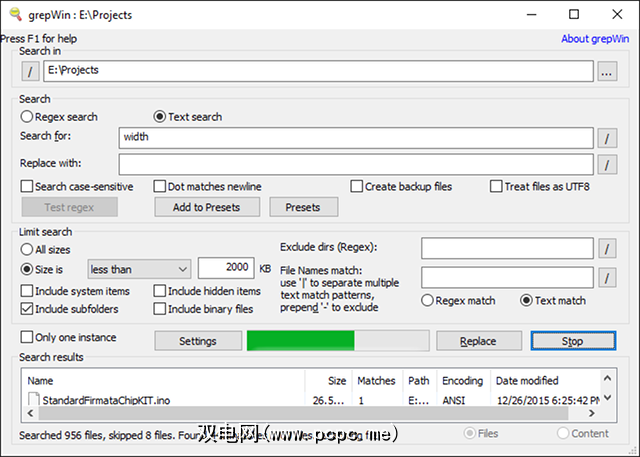Open the Presets button
This screenshot has height=457, width=640.
[303, 207]
